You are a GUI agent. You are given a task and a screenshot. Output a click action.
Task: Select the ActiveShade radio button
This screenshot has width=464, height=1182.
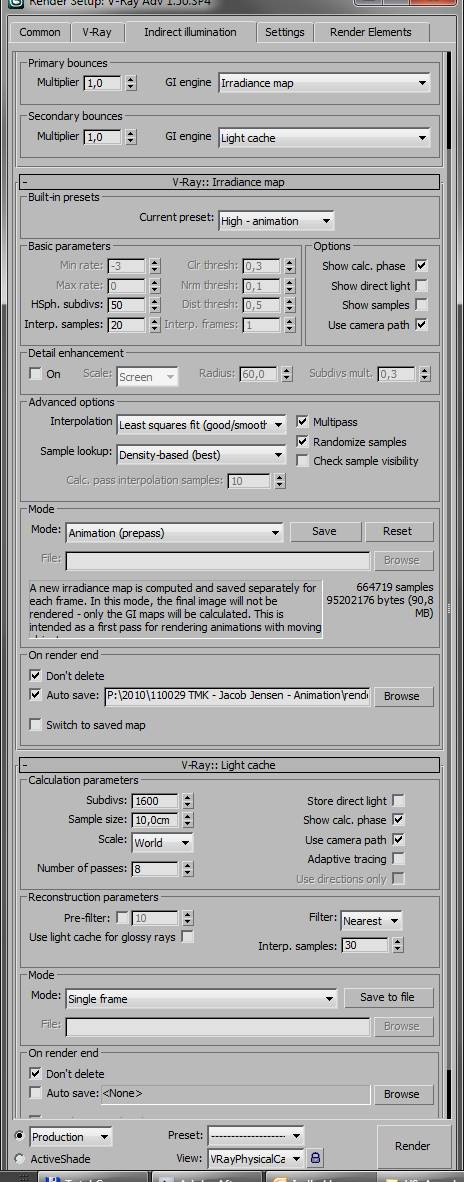click(19, 1158)
